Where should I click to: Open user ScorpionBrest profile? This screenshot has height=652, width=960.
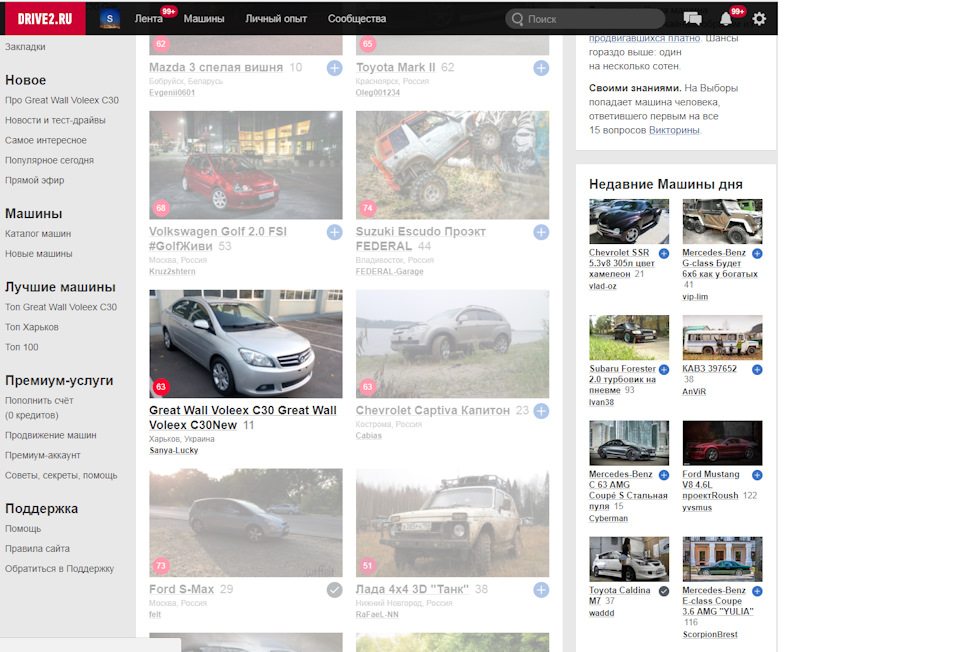(710, 634)
